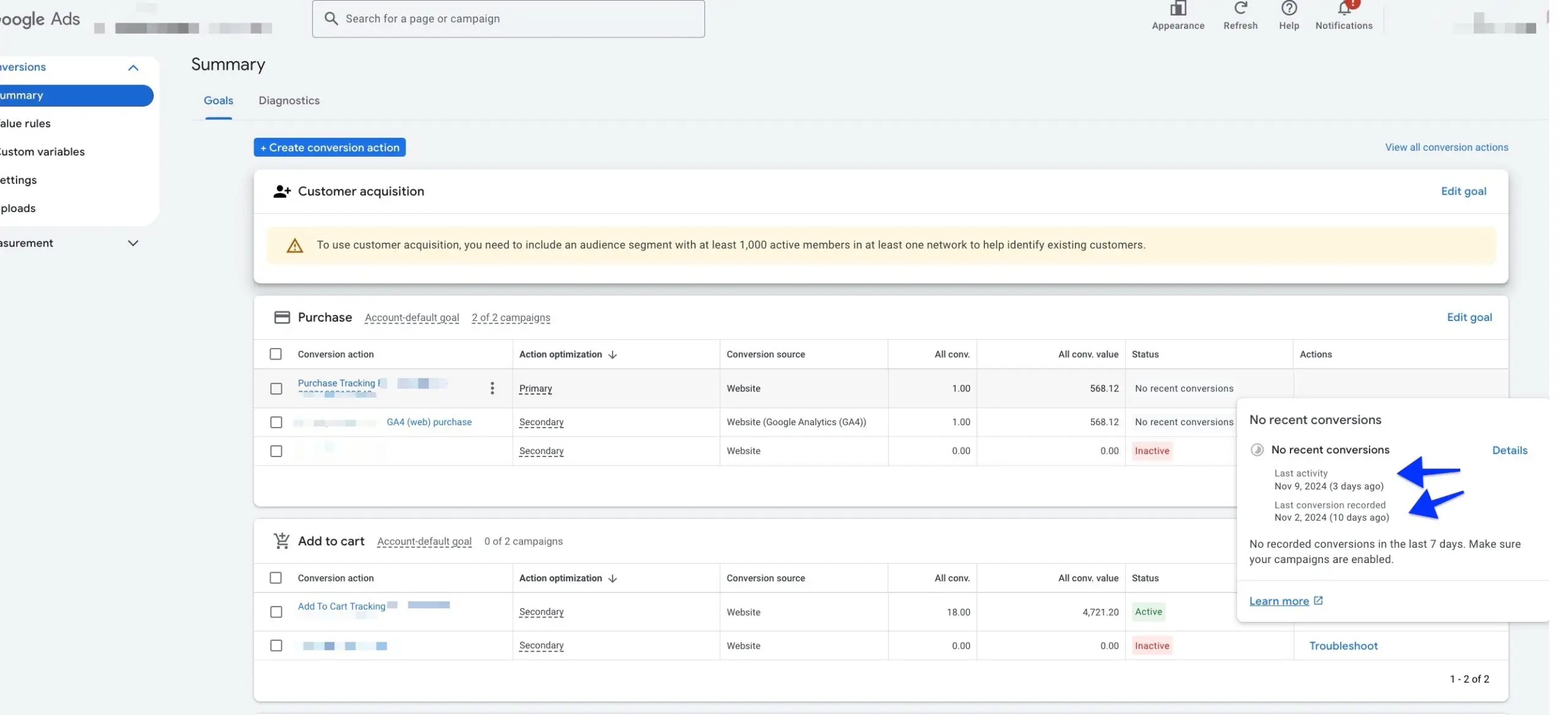
Task: Open Secondary optimization for inactive Add to cart row
Action: coord(541,646)
